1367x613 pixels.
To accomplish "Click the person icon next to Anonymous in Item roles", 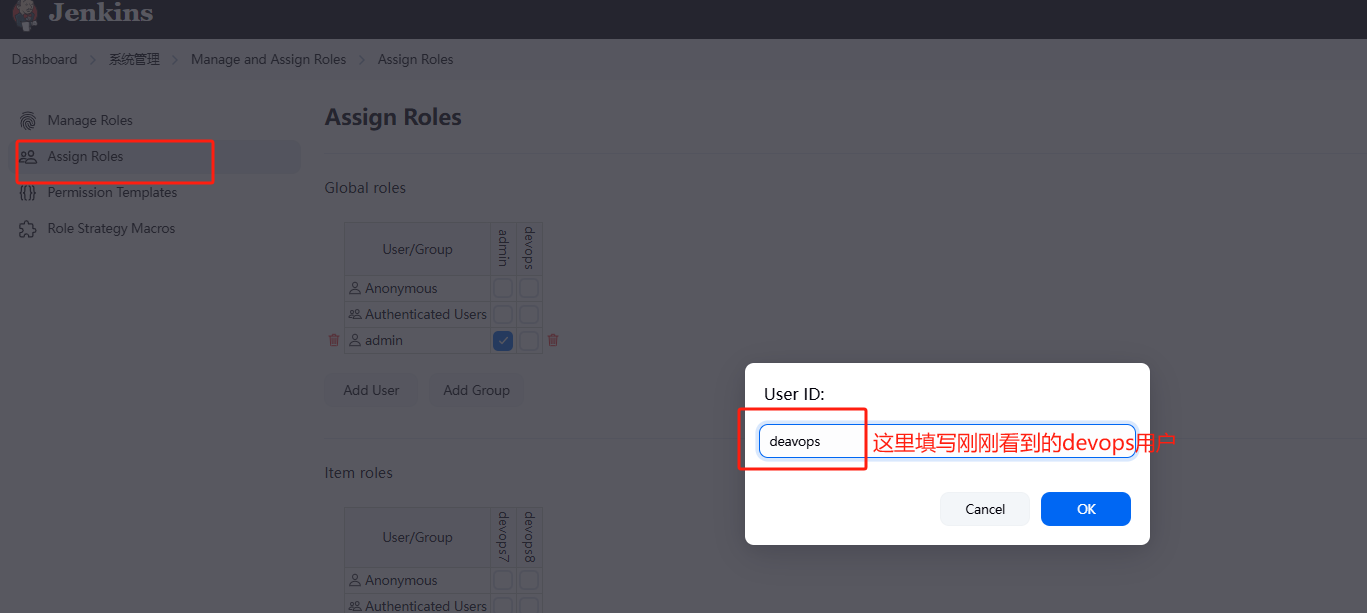I will [x=355, y=580].
